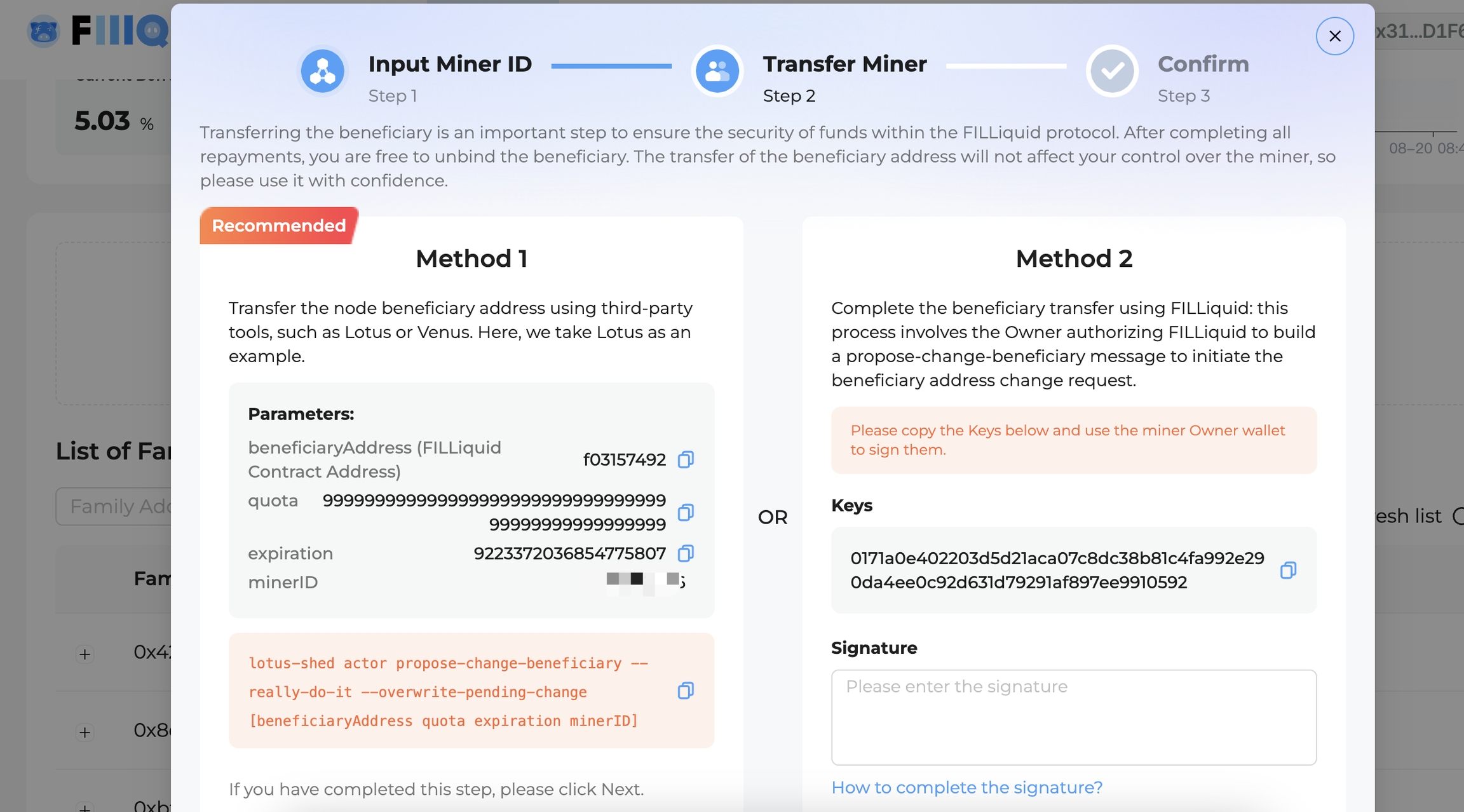Copy the expiration parameter value
Screen dimensions: 1464x812
[x=686, y=553]
